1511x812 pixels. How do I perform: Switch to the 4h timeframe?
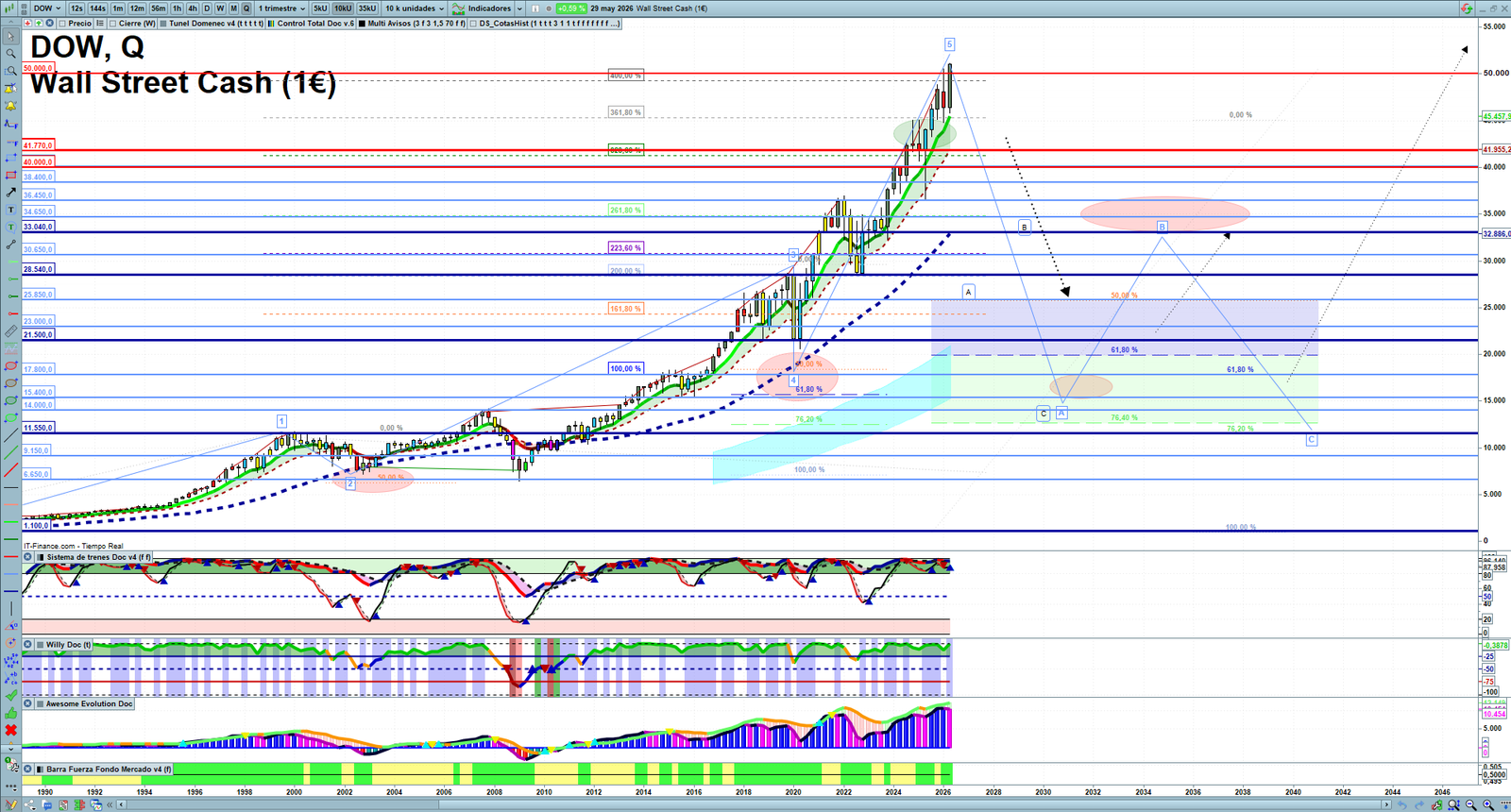point(193,8)
